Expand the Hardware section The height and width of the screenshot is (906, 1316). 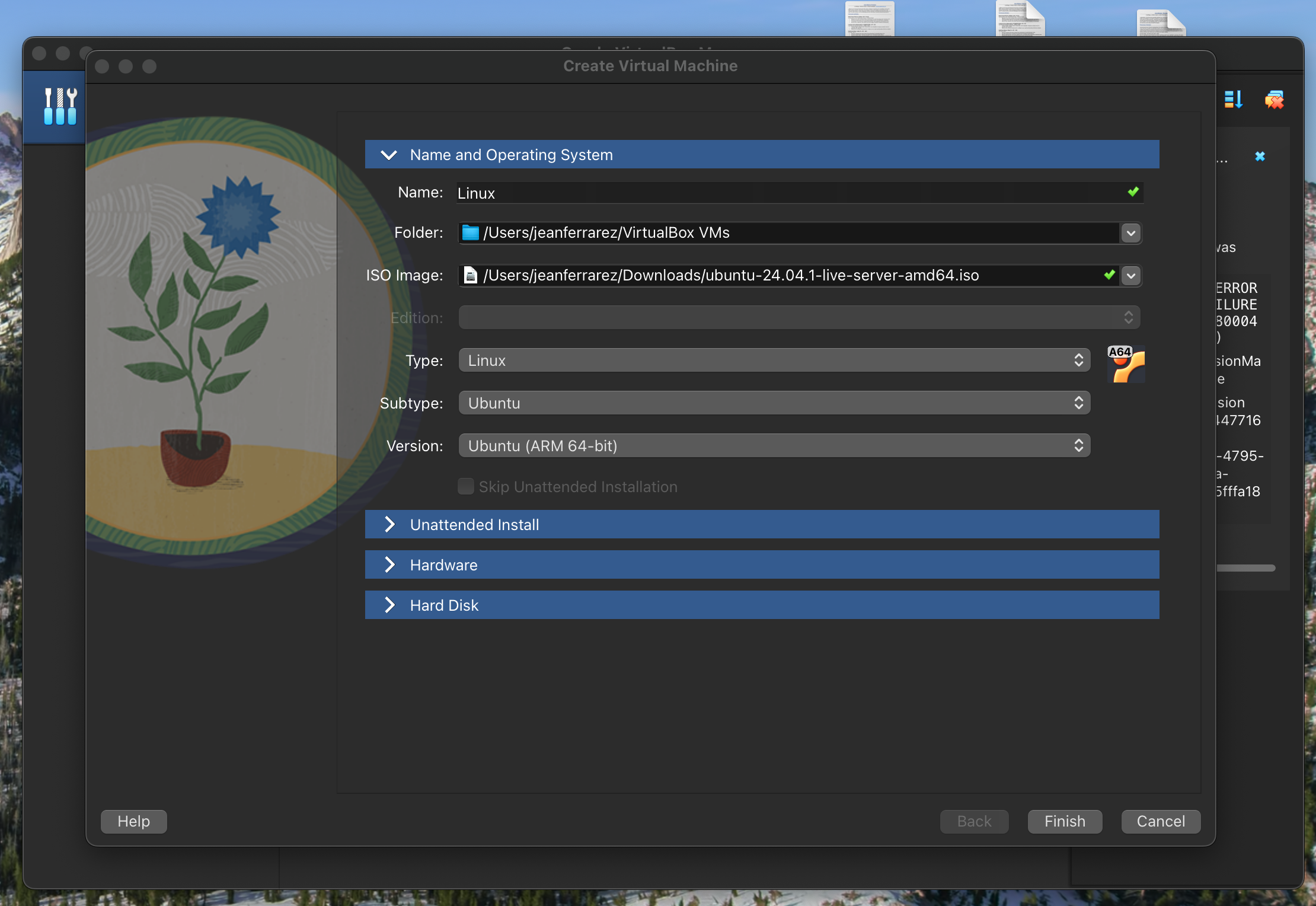tap(762, 565)
